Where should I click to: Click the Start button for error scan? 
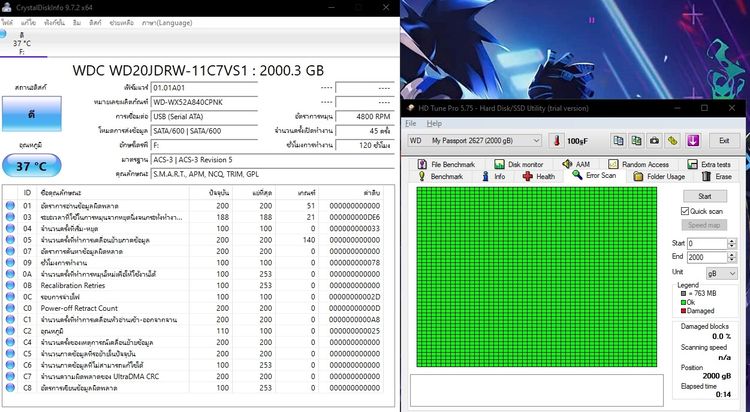pyautogui.click(x=705, y=196)
